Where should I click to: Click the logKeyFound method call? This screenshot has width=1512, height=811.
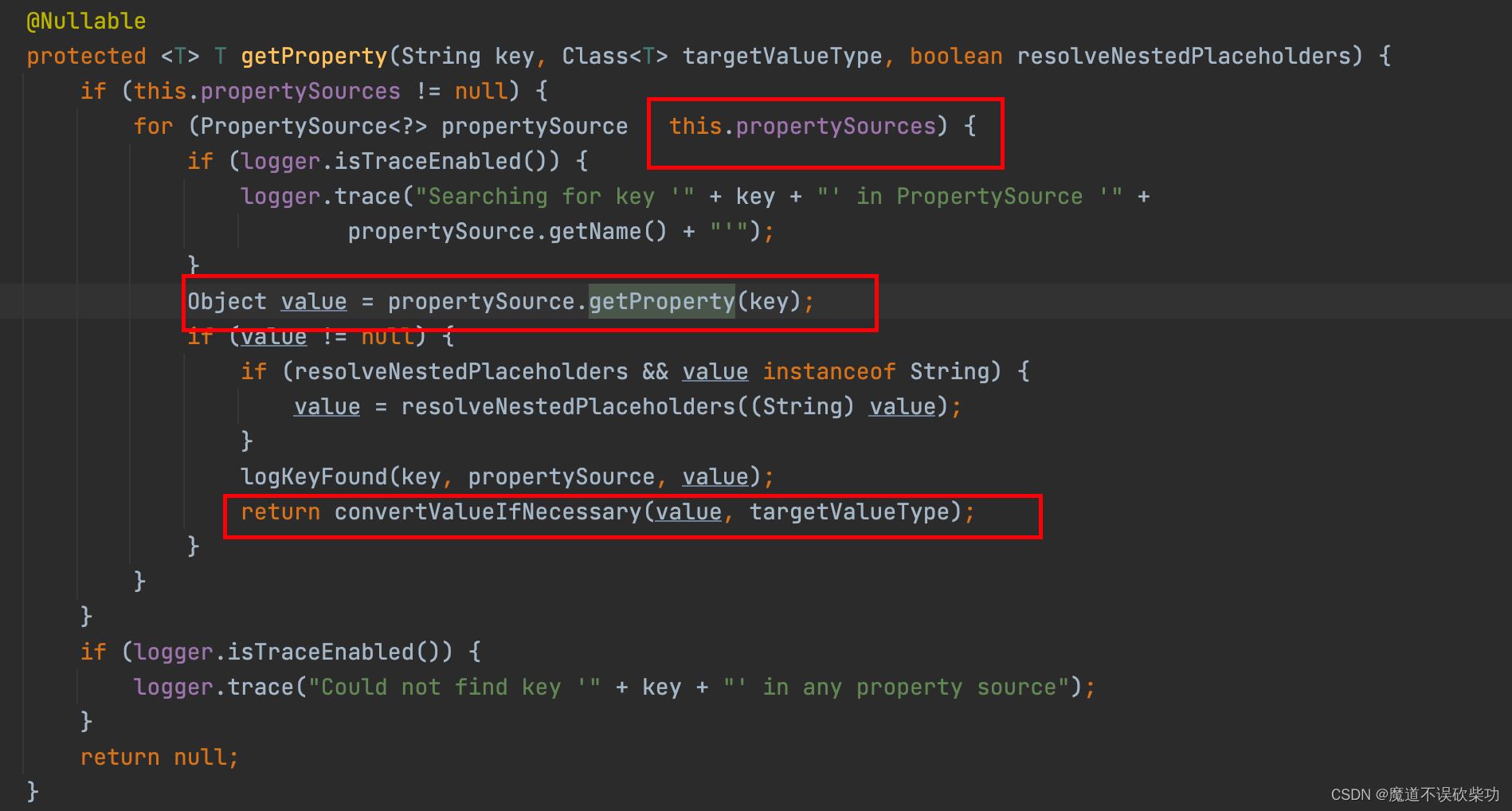coord(314,477)
